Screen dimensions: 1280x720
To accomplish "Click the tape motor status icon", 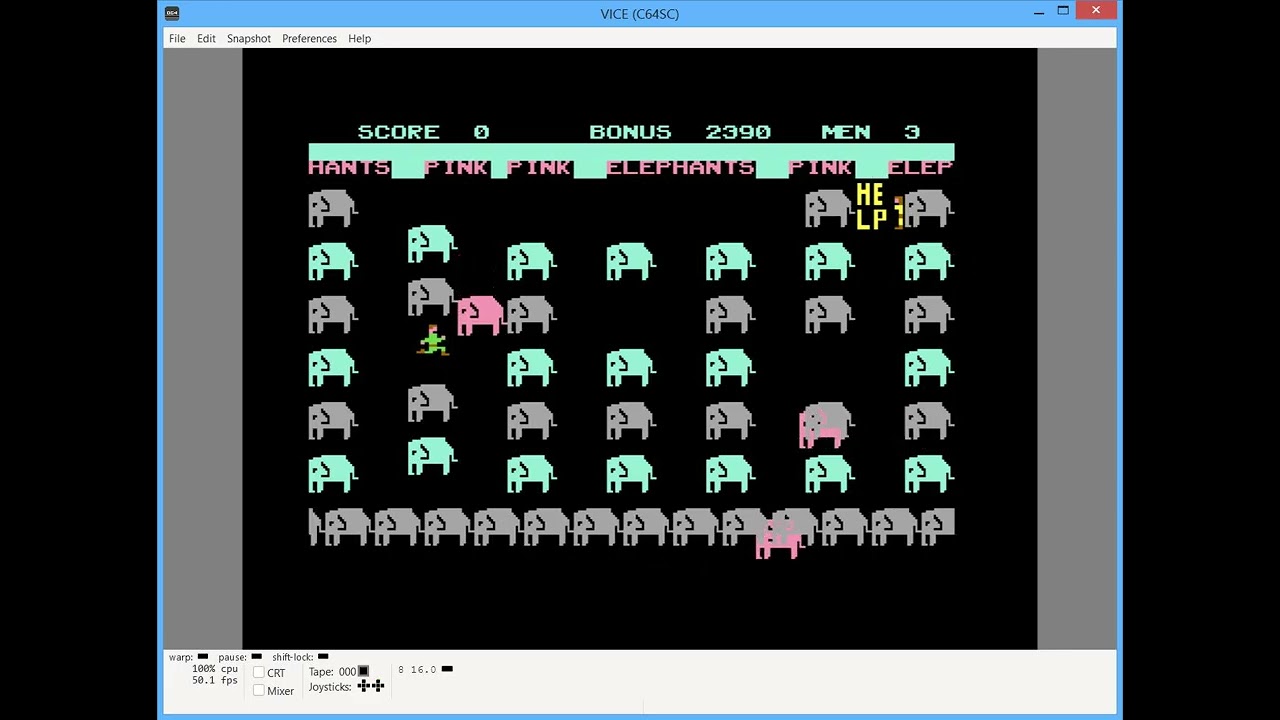I will point(363,671).
